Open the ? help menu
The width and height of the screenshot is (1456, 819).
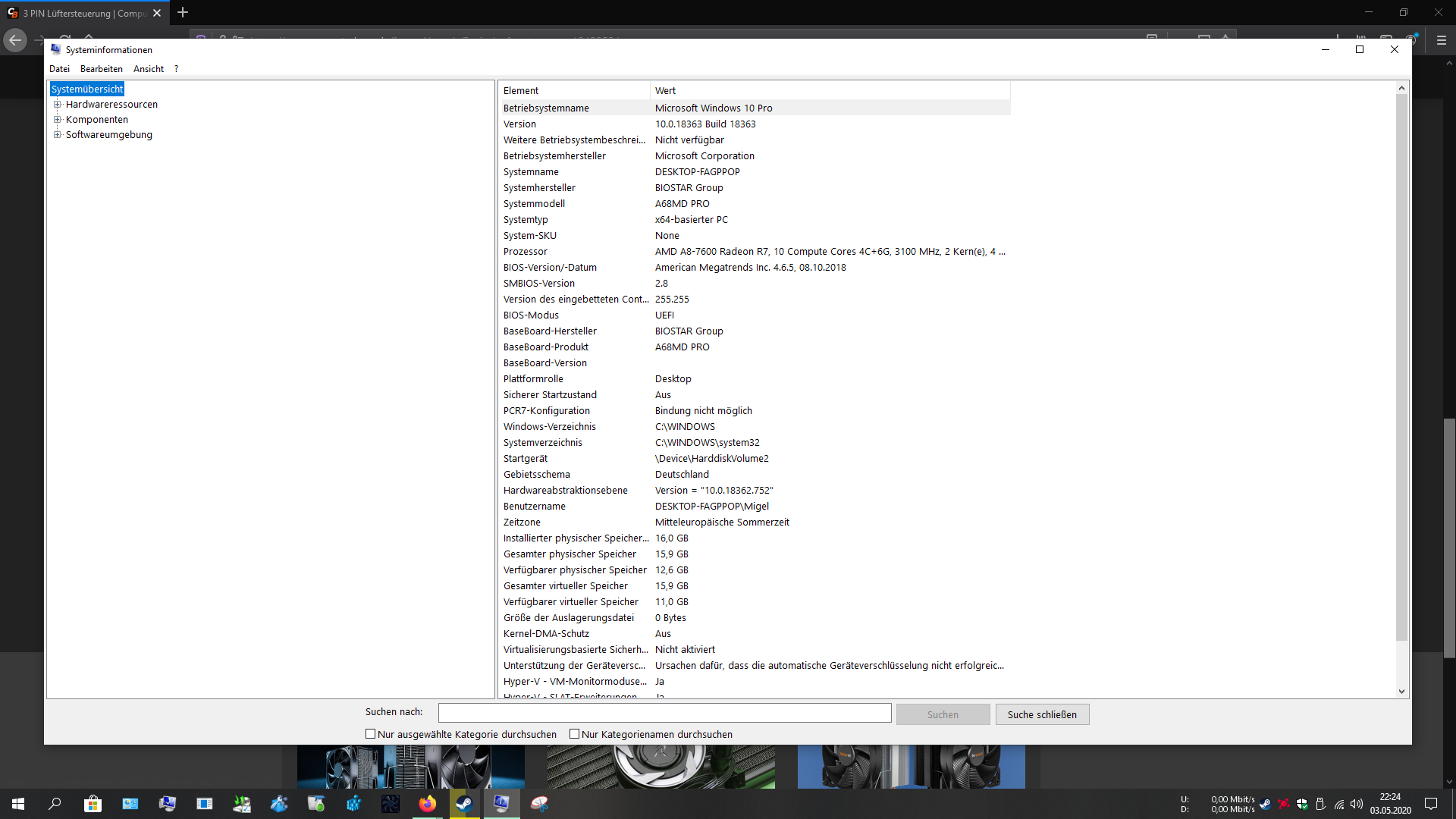click(176, 69)
